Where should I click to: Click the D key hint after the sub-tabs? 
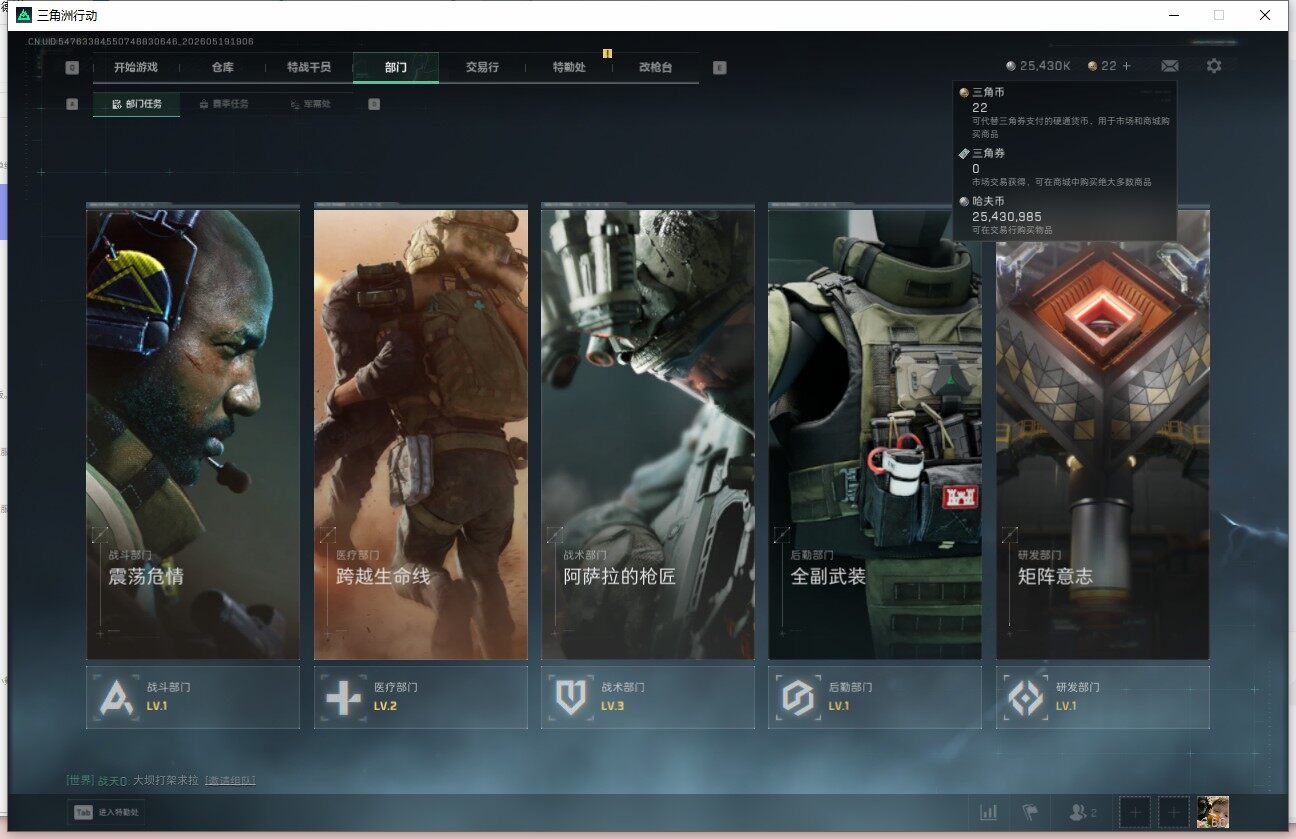(374, 103)
